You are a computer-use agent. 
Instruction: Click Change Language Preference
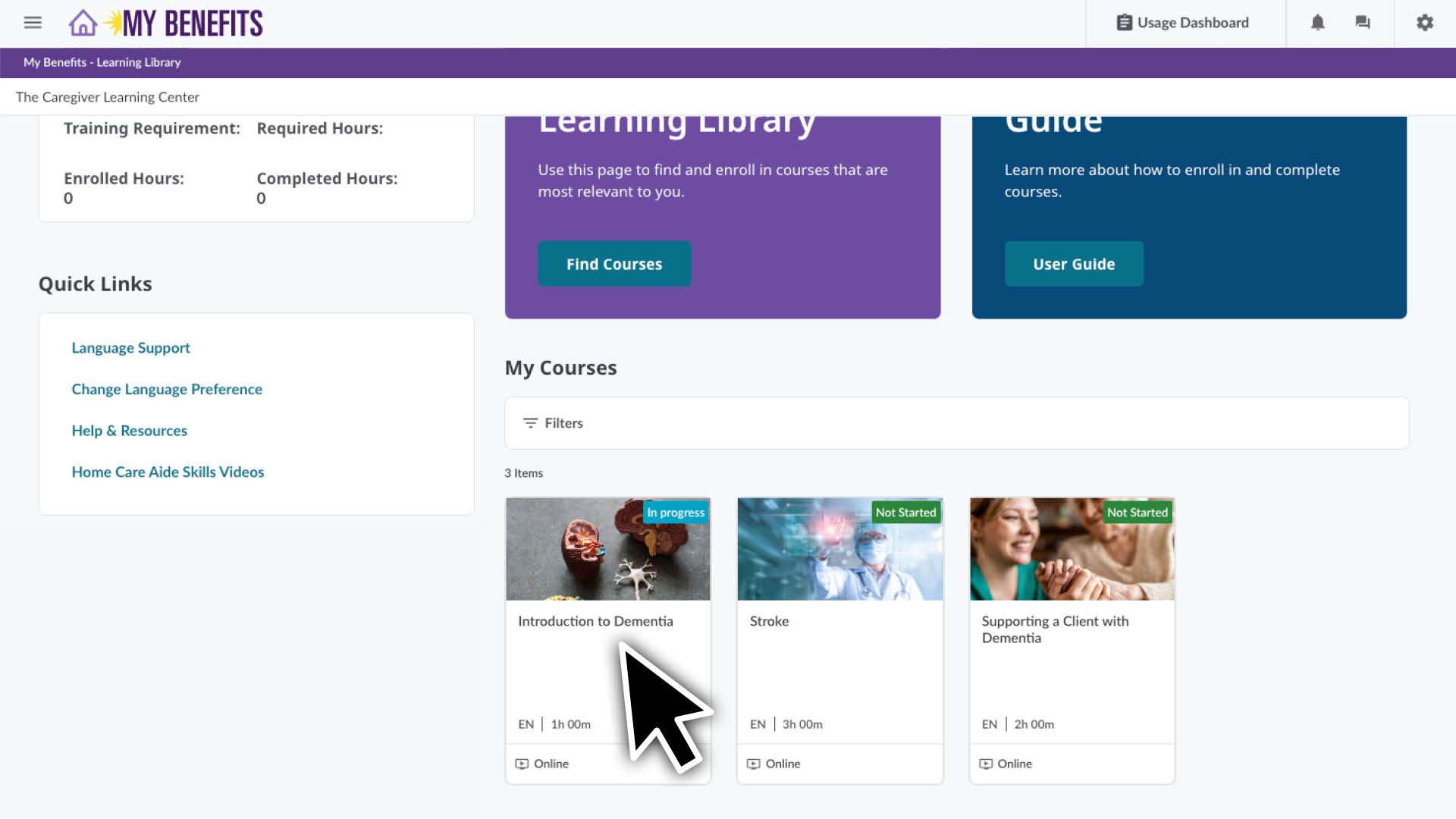tap(167, 389)
